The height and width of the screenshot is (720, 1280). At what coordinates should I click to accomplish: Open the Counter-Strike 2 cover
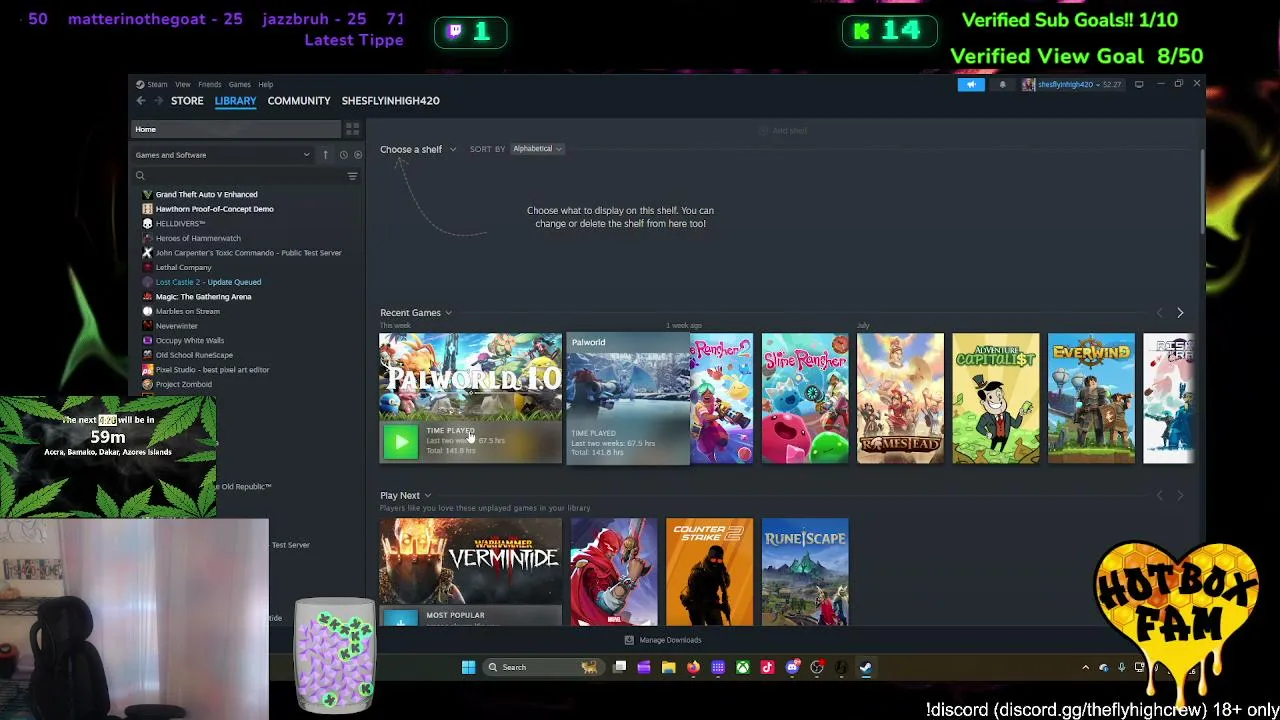pos(709,572)
